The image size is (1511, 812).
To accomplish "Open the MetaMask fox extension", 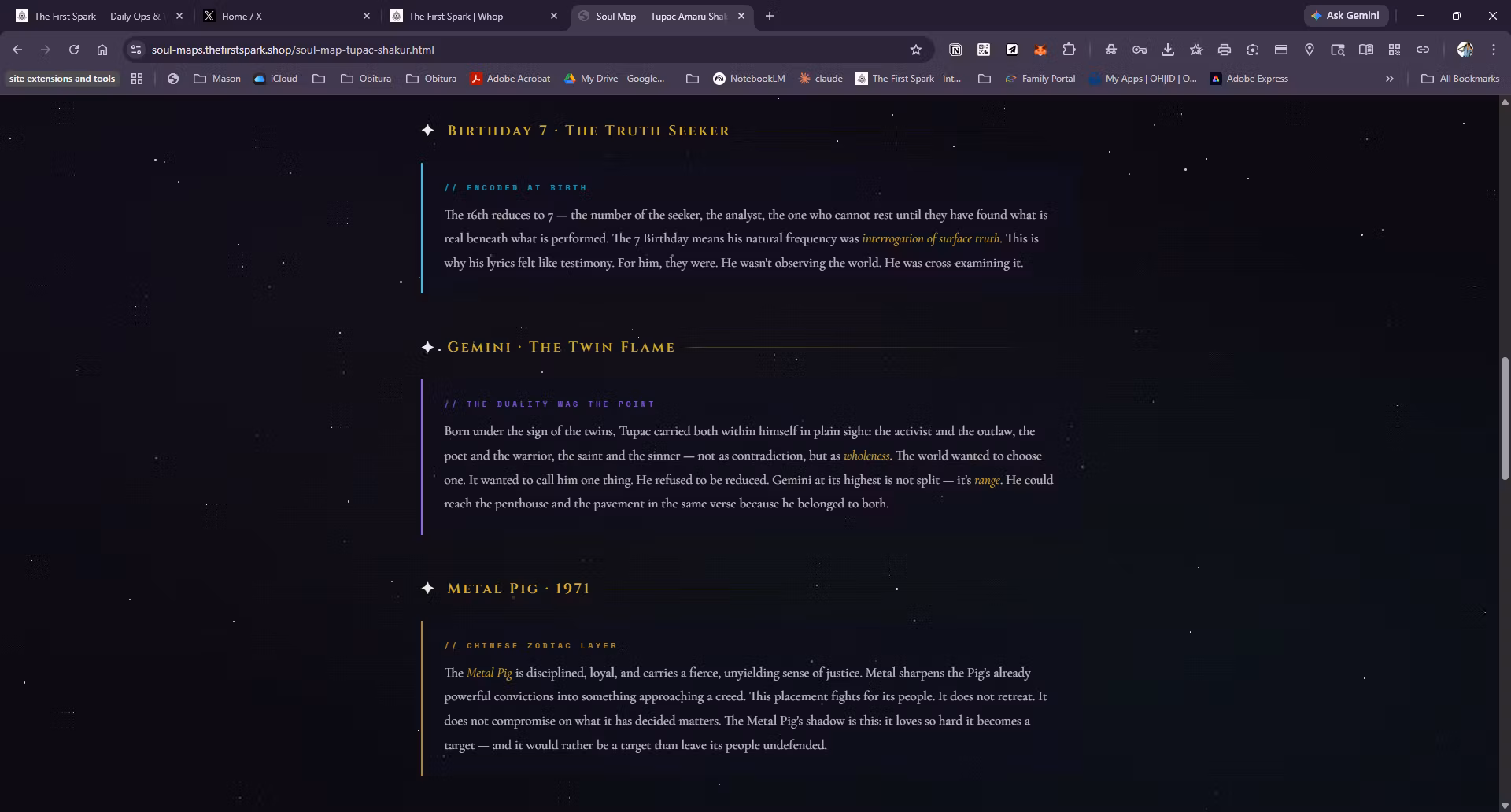I will pos(1040,50).
